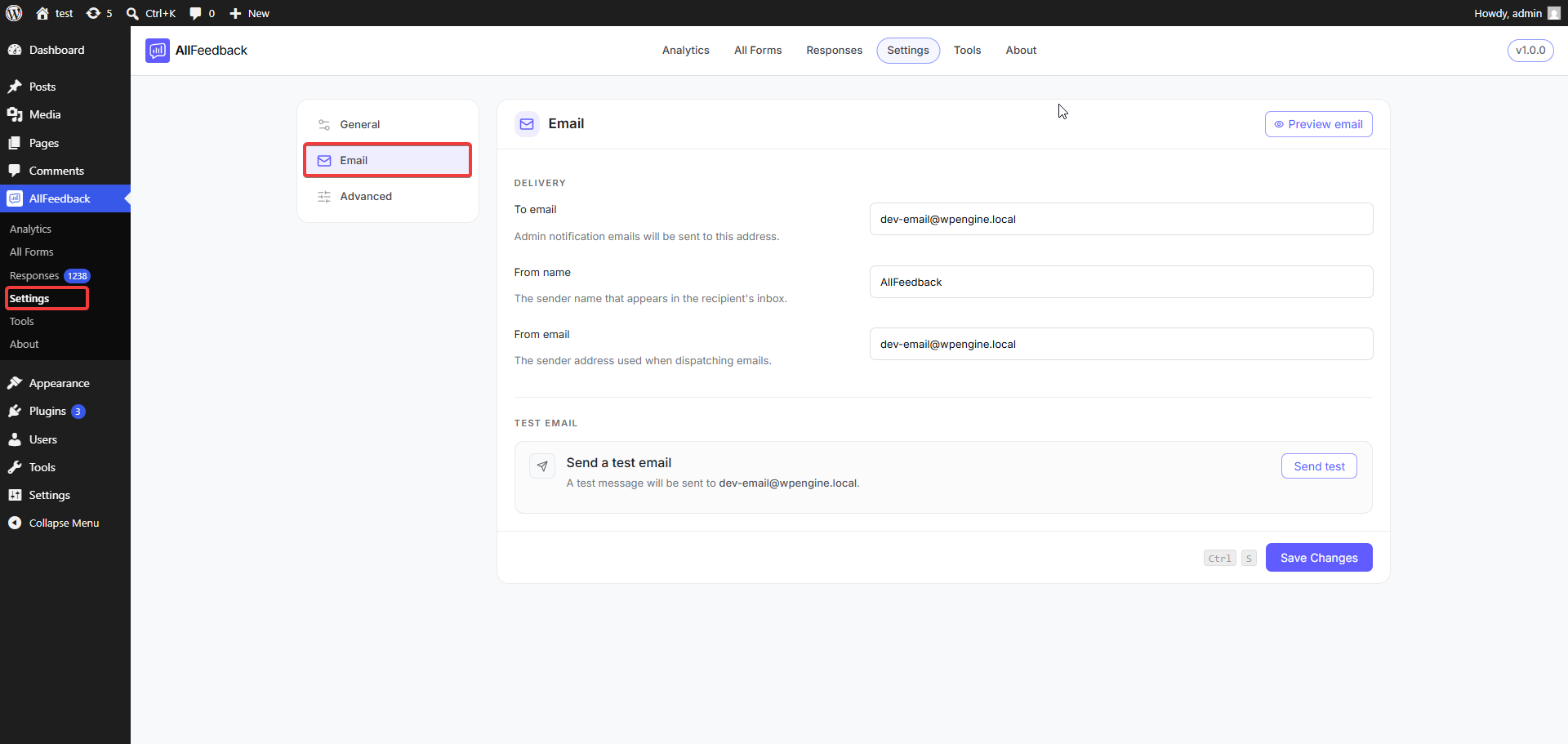Click the Users person icon

[15, 439]
